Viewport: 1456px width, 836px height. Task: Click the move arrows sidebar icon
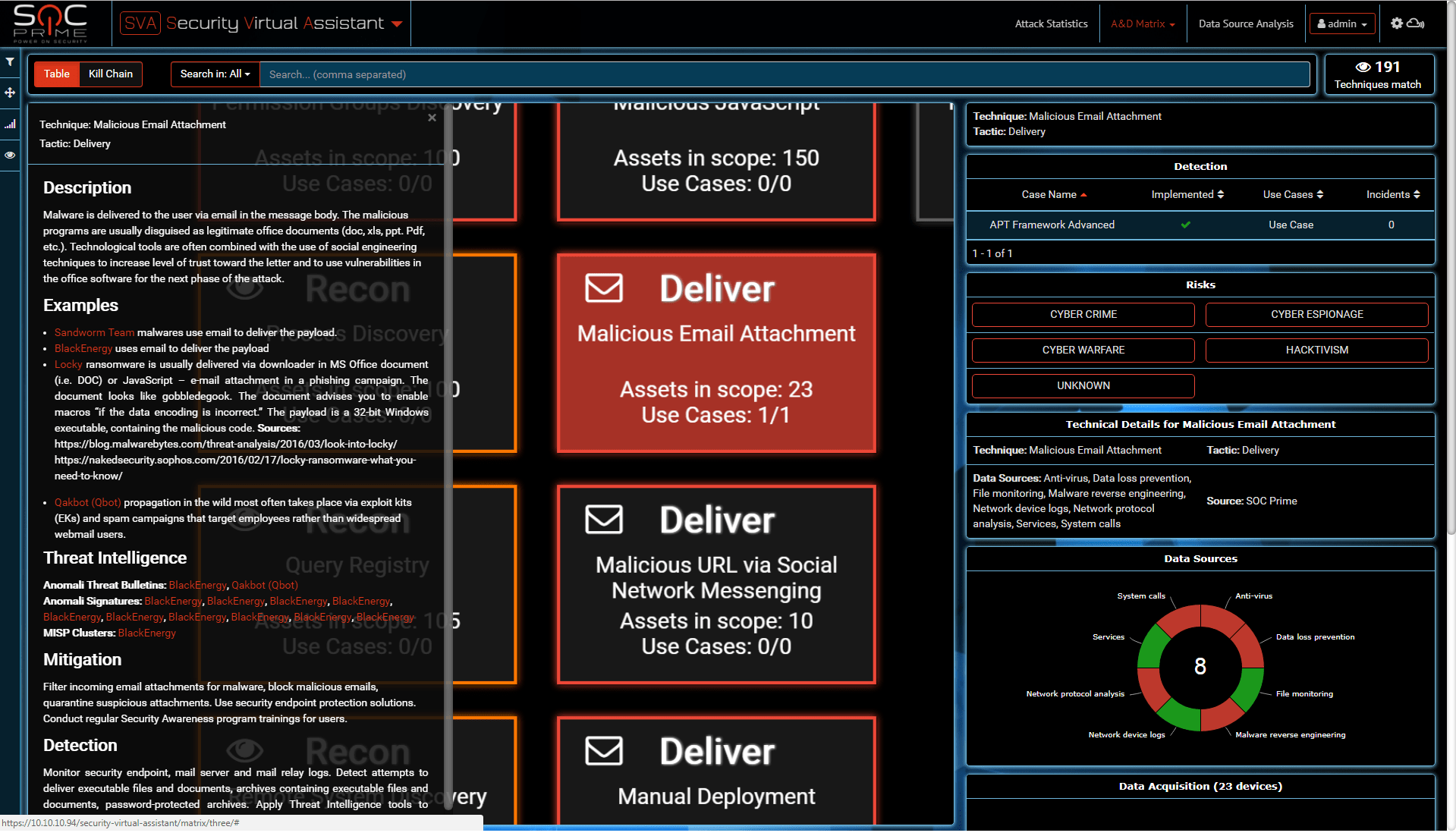tap(10, 93)
